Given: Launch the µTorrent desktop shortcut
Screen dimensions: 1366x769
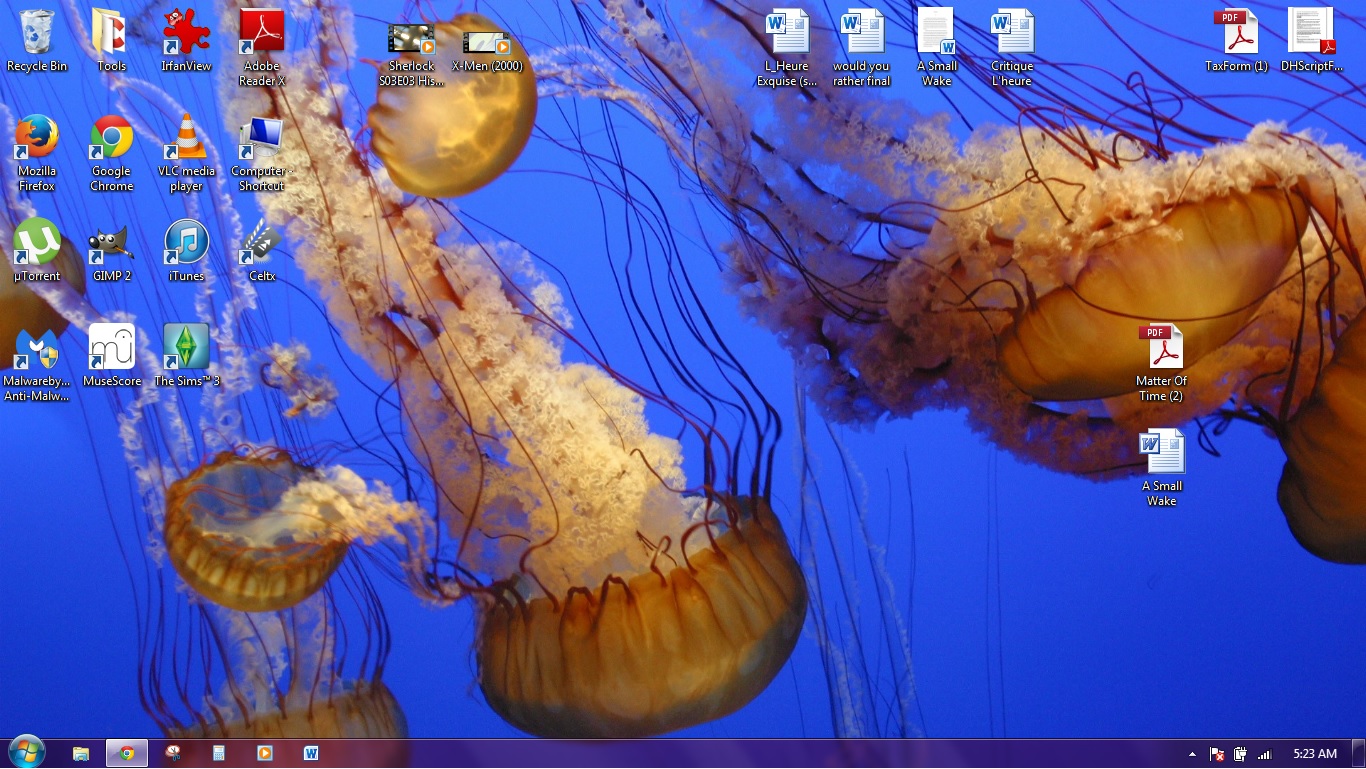Looking at the screenshot, I should [x=37, y=251].
